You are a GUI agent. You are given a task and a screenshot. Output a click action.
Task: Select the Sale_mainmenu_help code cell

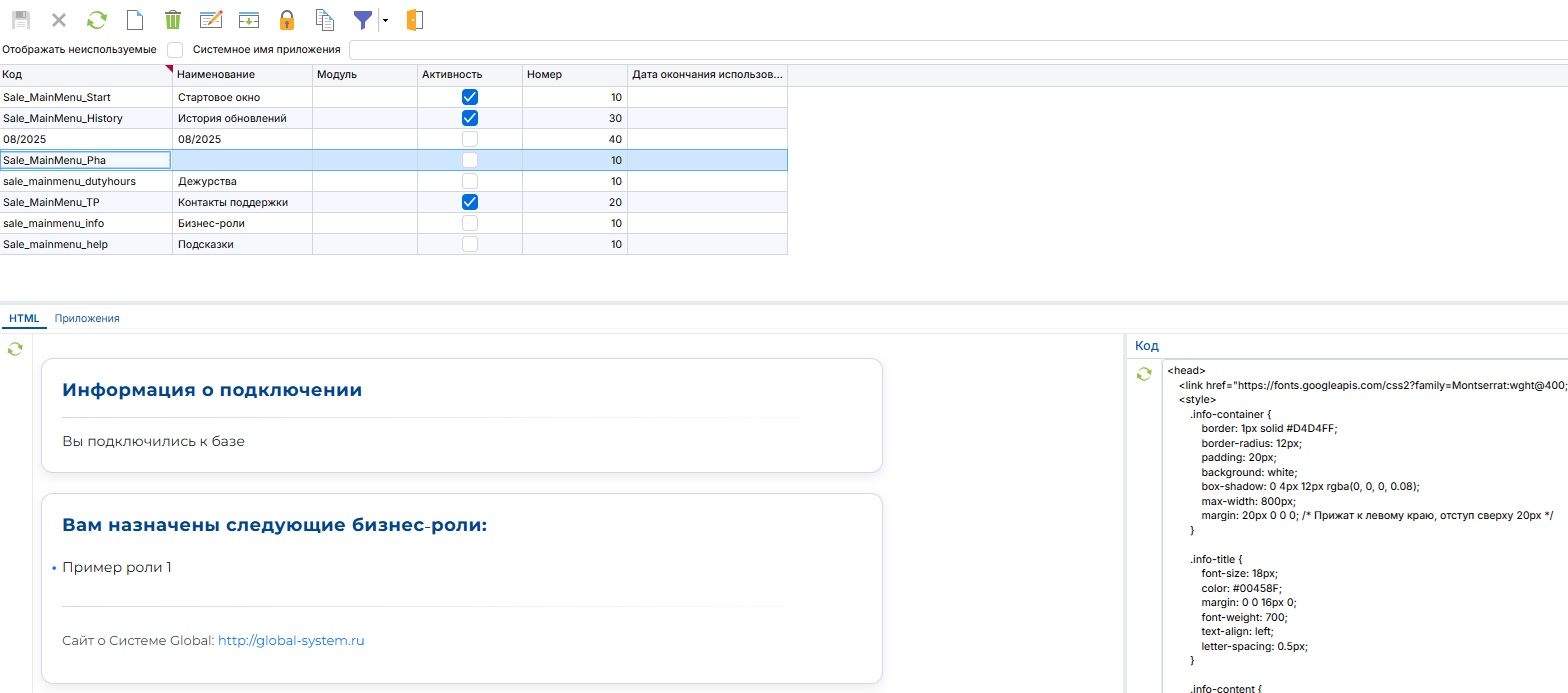pos(86,244)
